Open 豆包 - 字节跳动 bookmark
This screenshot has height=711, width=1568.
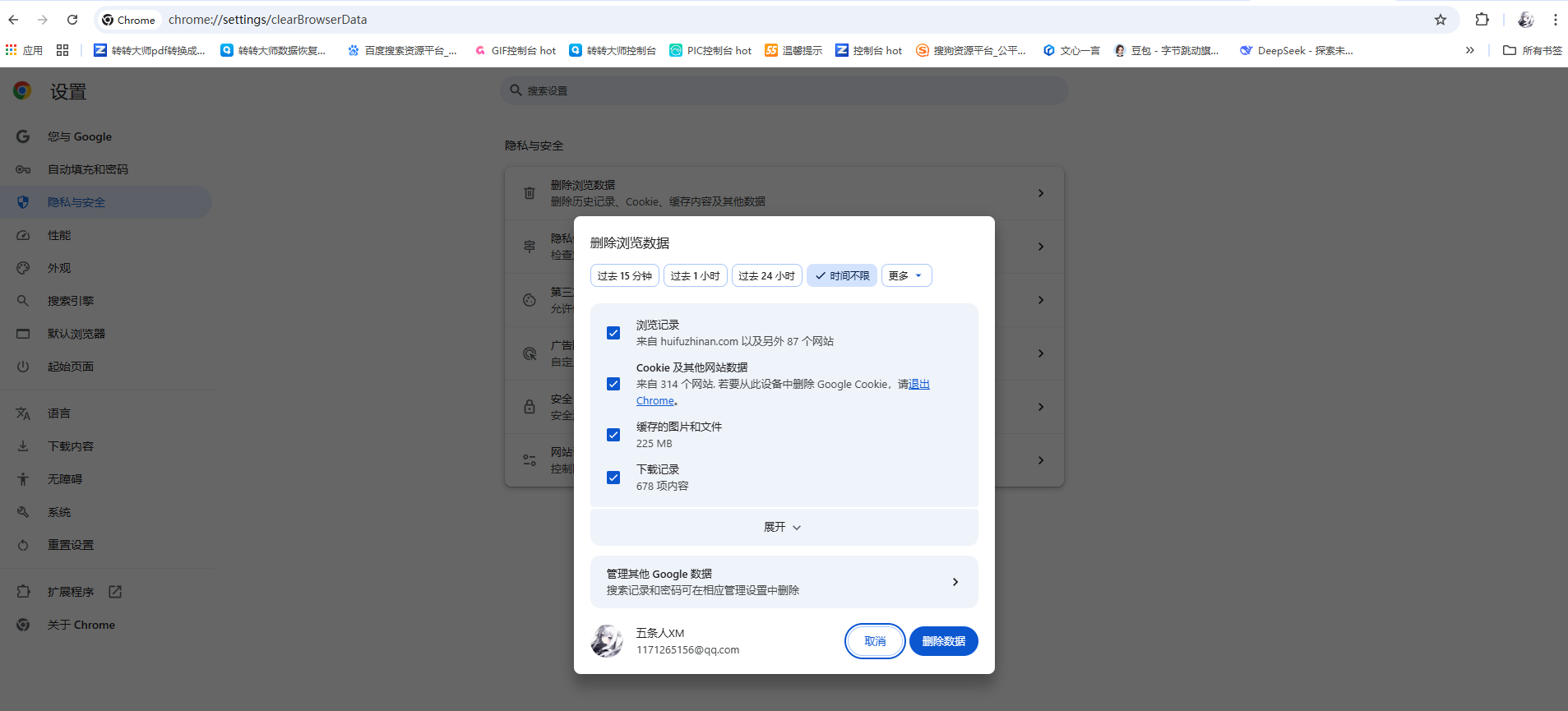click(x=1167, y=50)
